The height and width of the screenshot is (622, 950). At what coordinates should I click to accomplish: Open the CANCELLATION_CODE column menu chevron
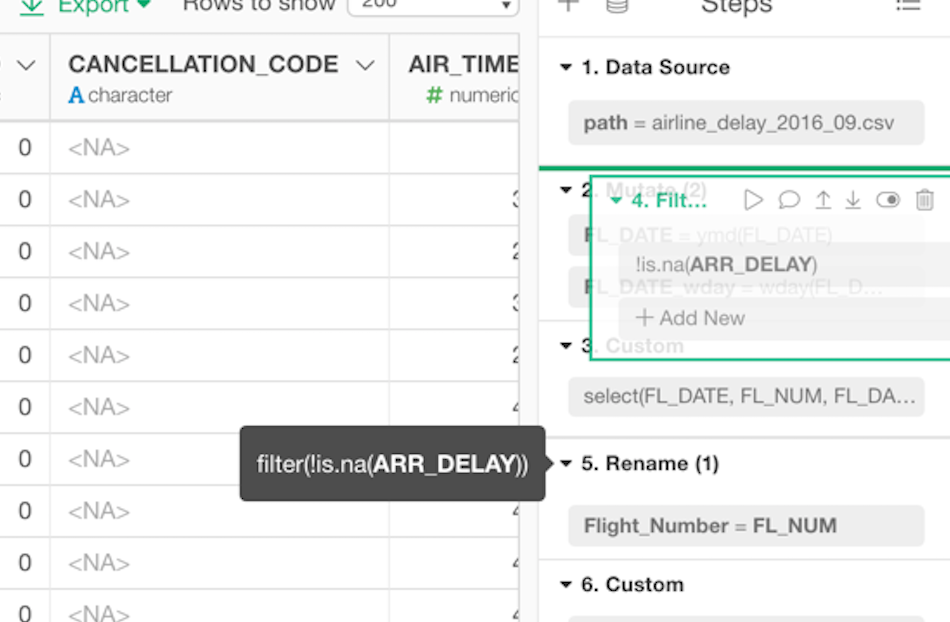(365, 65)
